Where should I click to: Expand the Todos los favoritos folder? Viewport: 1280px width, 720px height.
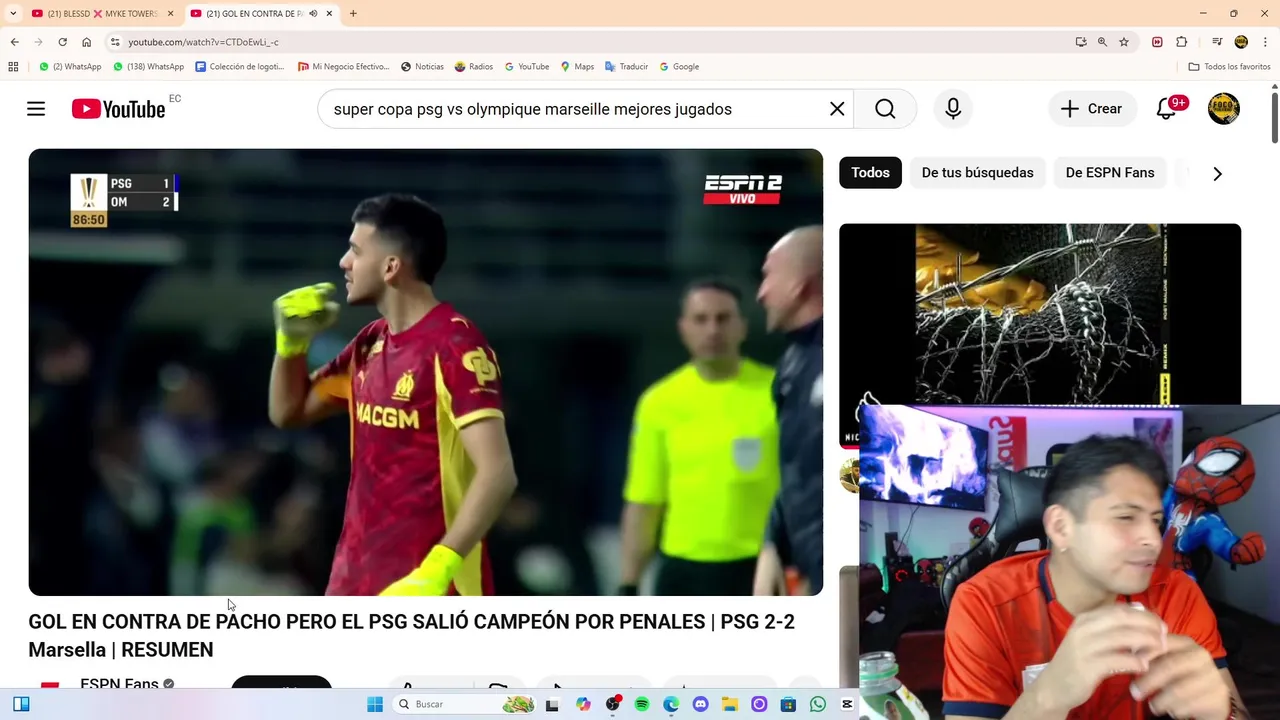pyautogui.click(x=1229, y=67)
